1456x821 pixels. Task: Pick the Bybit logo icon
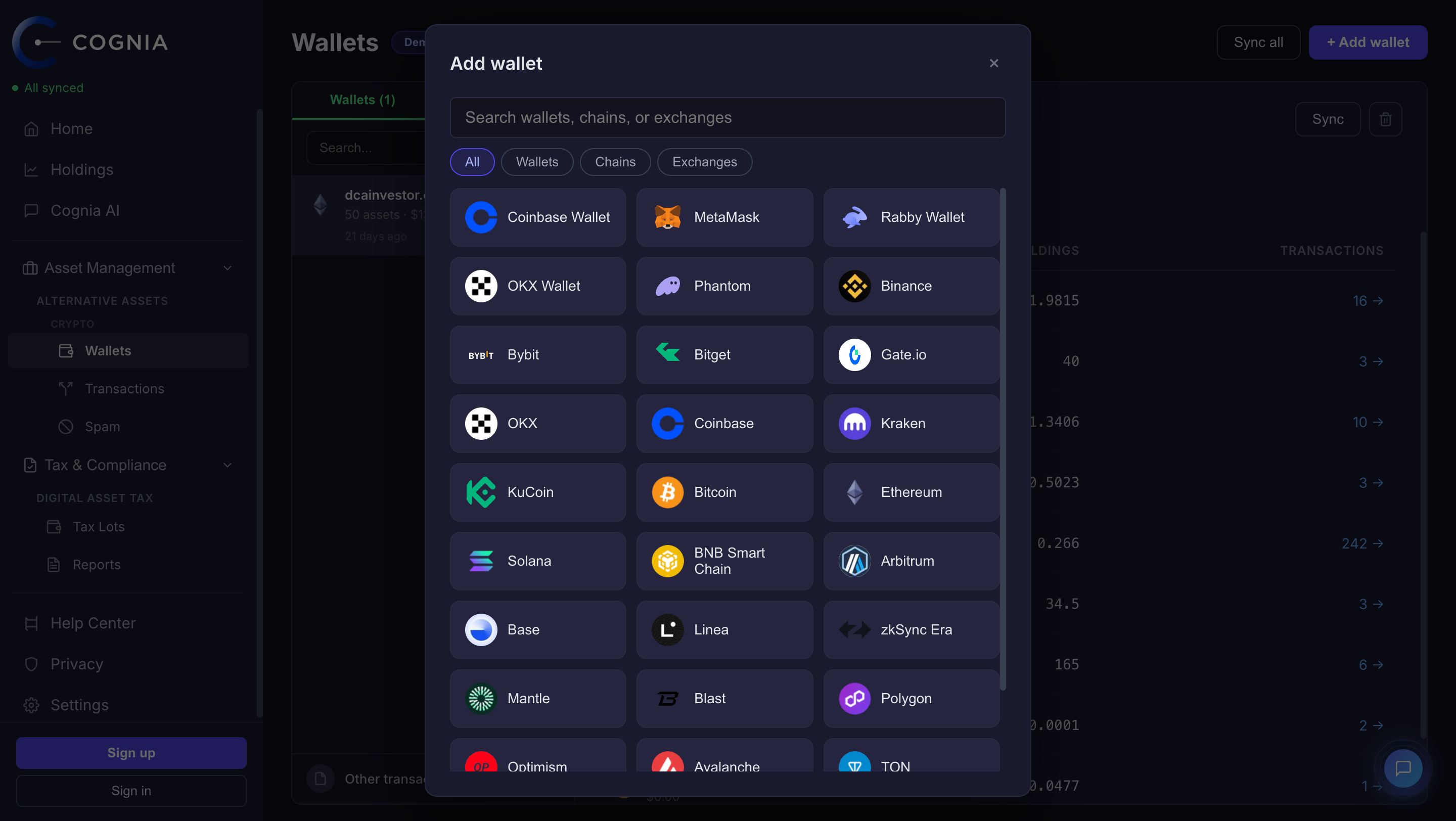pyautogui.click(x=481, y=355)
